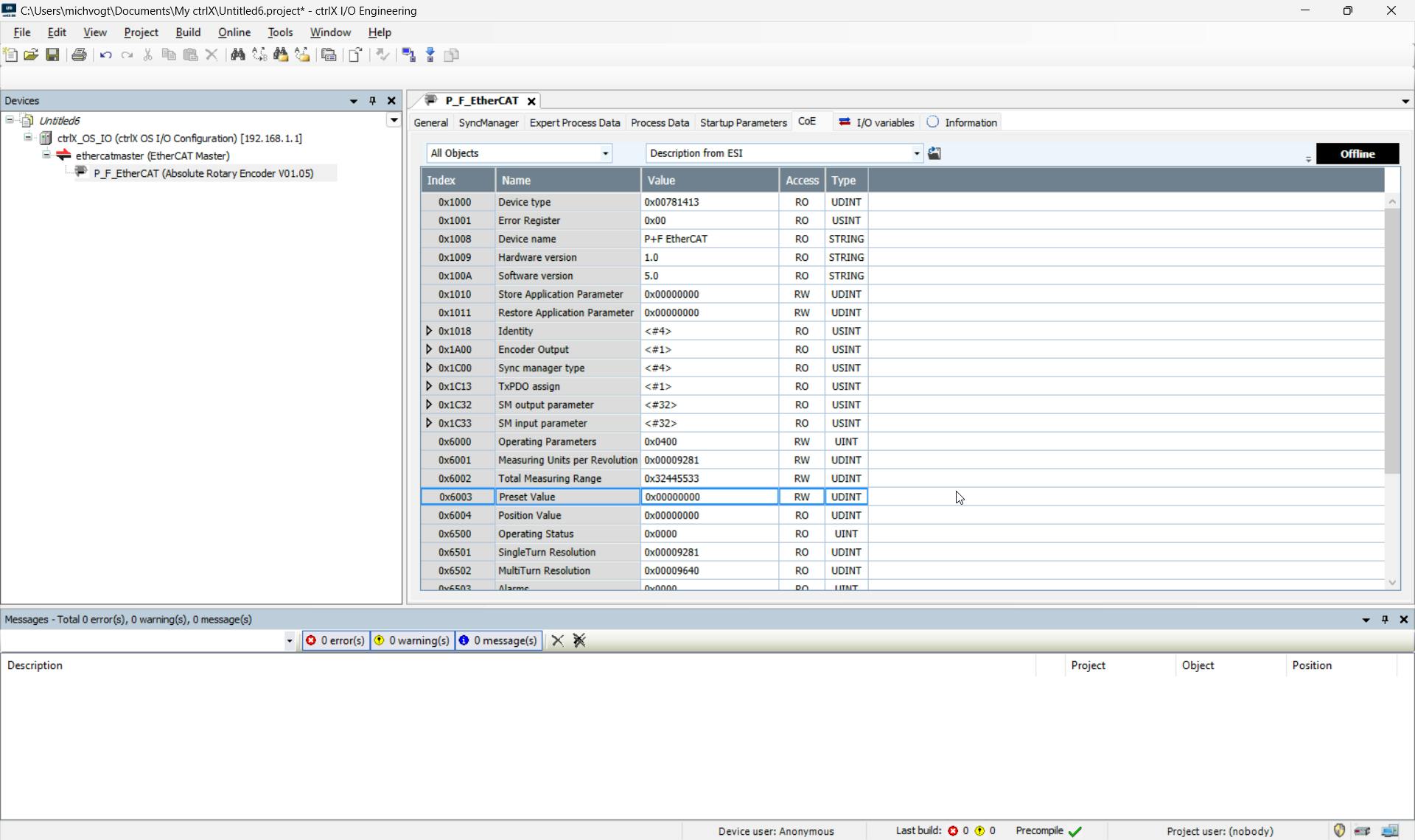The width and height of the screenshot is (1415, 840).
Task: Toggle the 0 error(s) filter
Action: (335, 640)
